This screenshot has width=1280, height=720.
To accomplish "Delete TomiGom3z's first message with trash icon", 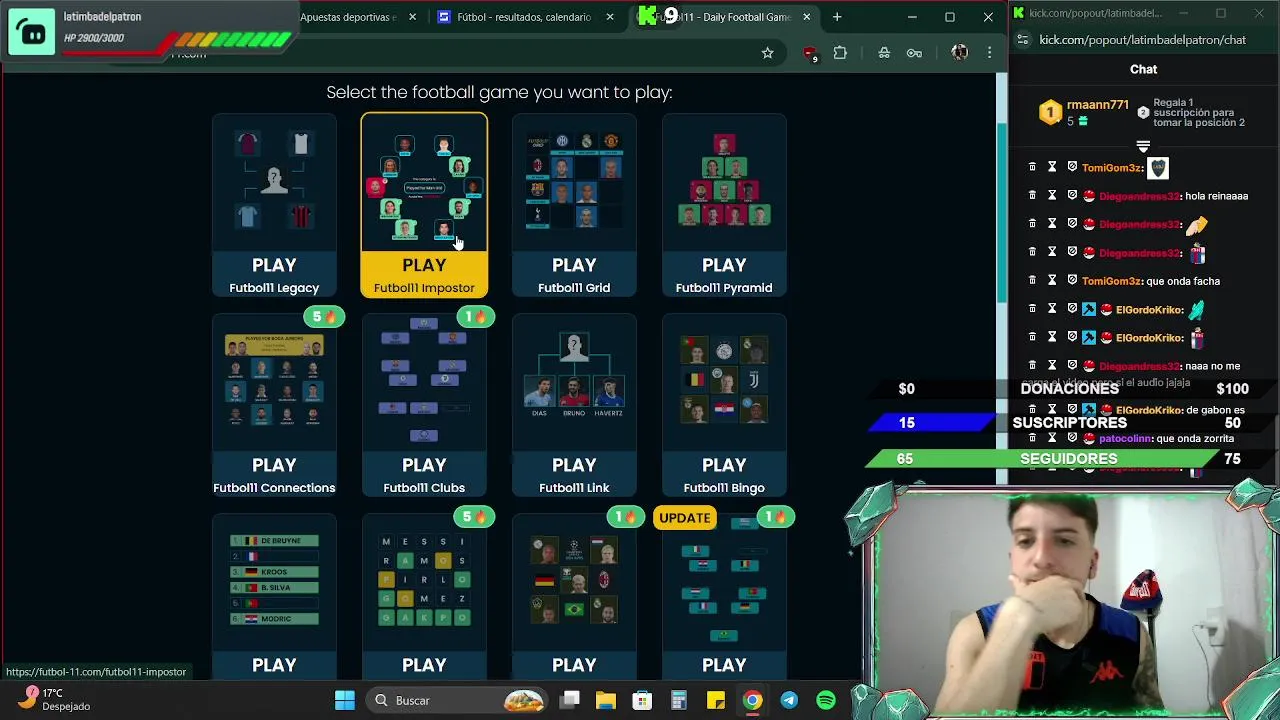I will pos(1032,168).
